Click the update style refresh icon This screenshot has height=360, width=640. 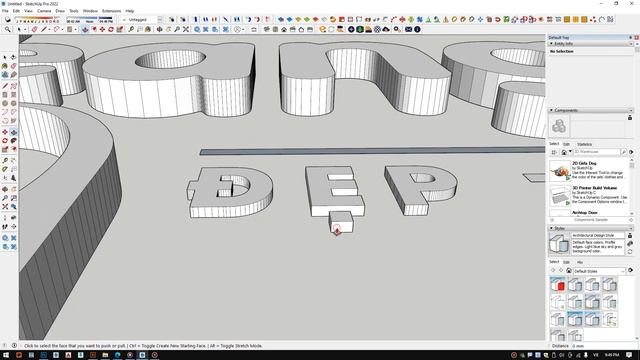pyautogui.click(x=630, y=252)
